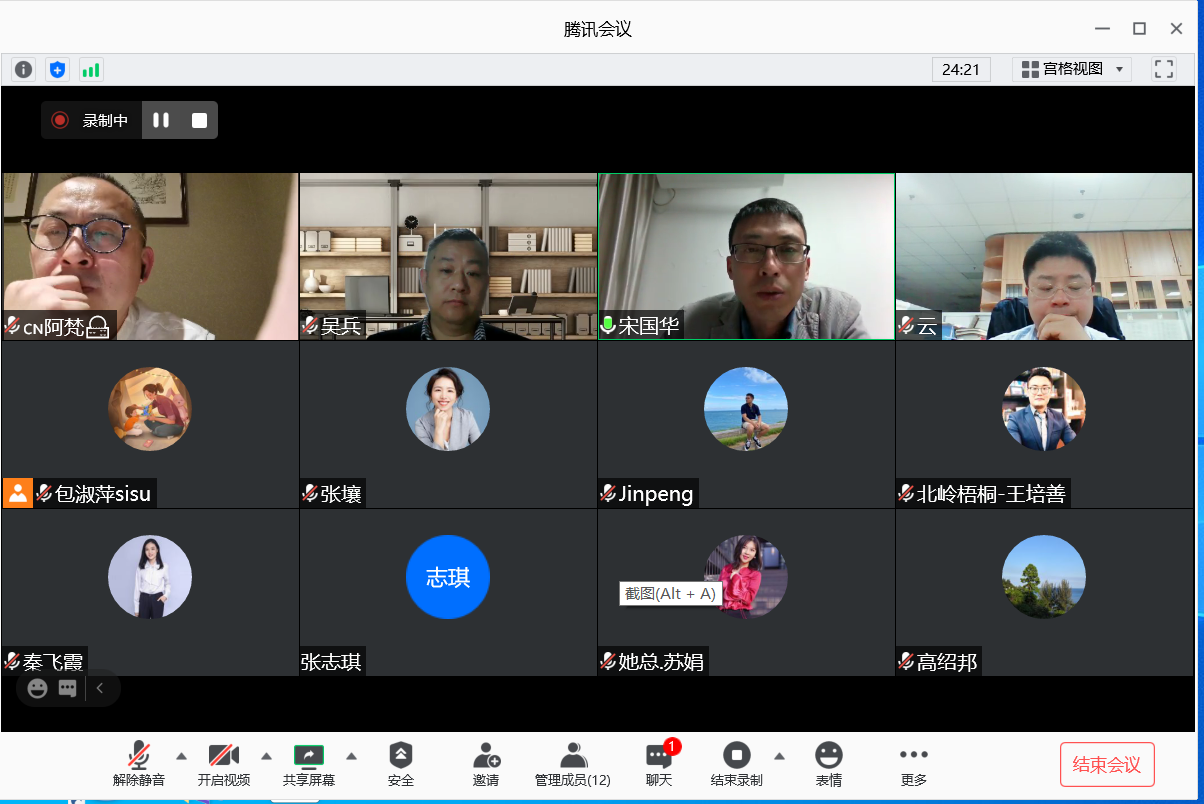Expand arrow next to 共享屏幕

pyautogui.click(x=351, y=755)
